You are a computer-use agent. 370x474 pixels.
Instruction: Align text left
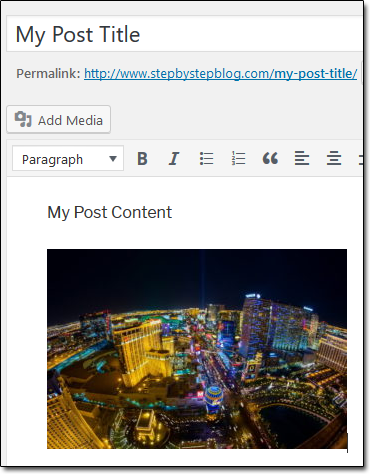click(x=302, y=158)
